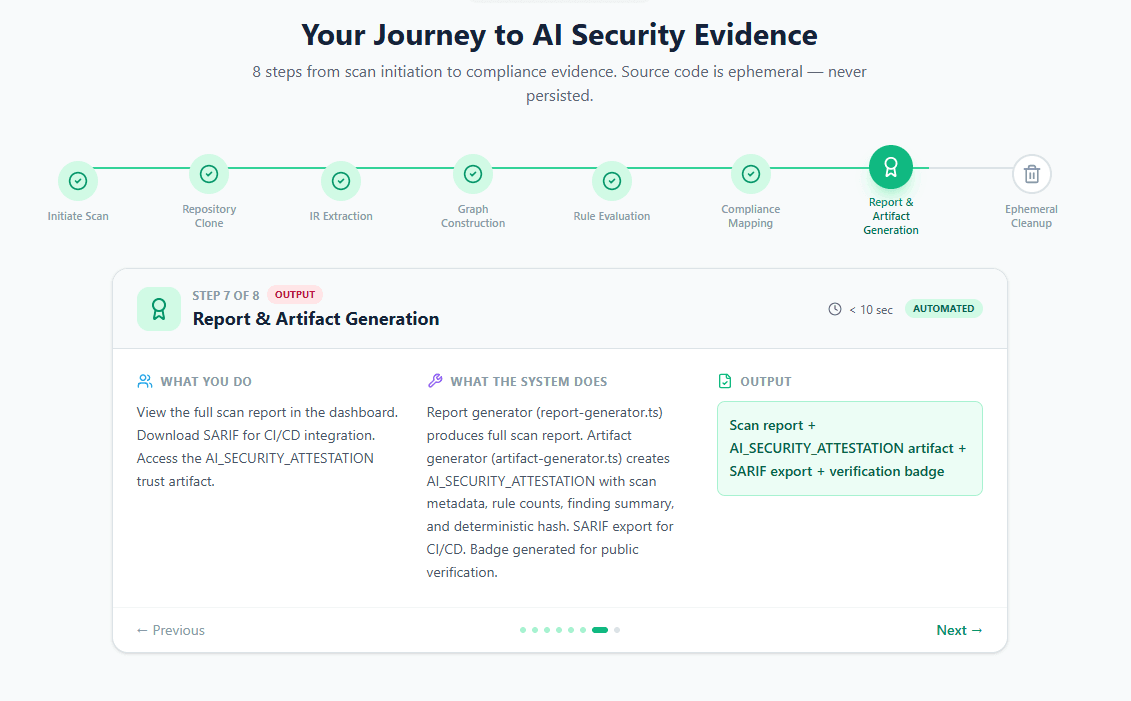Click the Graph Construction step circle
This screenshot has height=701, width=1131.
(x=473, y=173)
